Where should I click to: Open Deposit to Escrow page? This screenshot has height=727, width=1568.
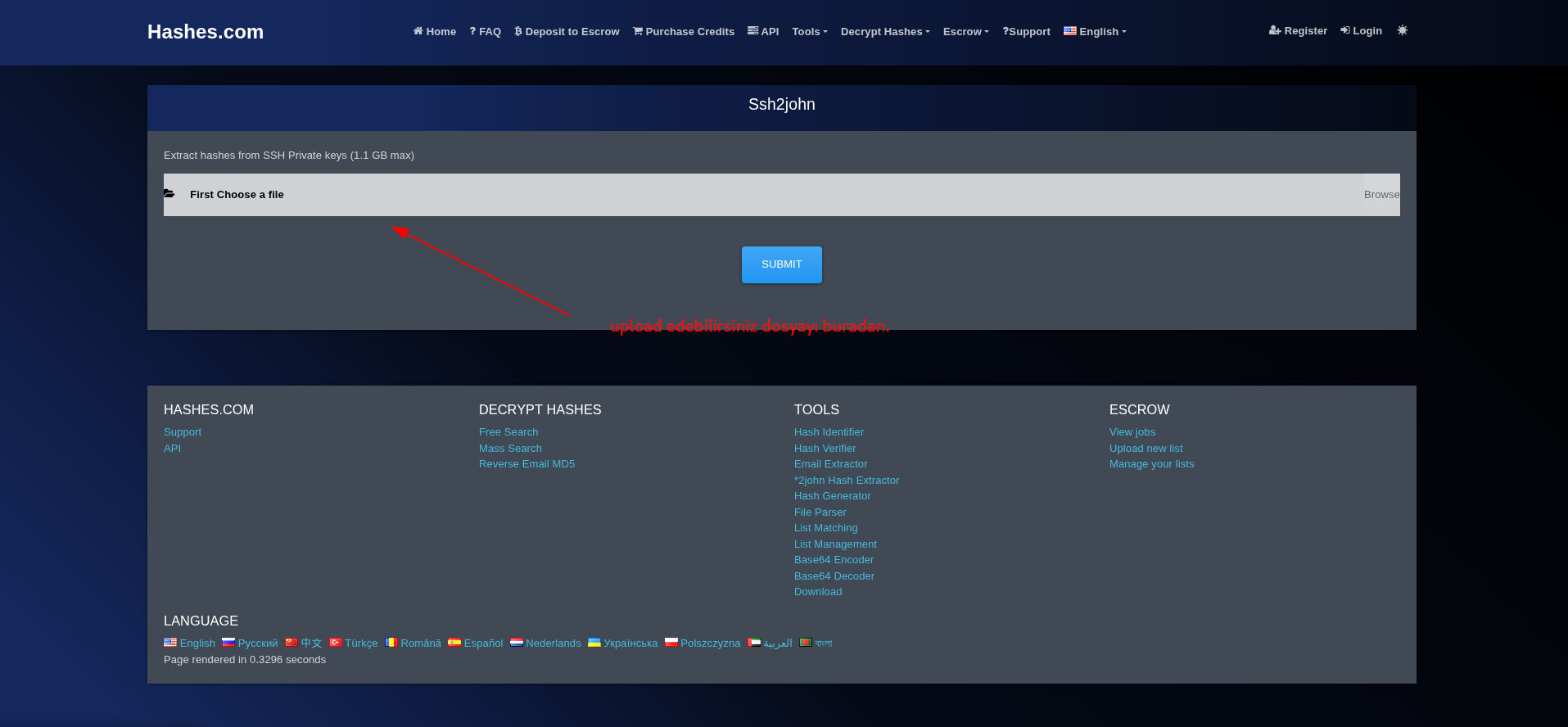pyautogui.click(x=567, y=31)
